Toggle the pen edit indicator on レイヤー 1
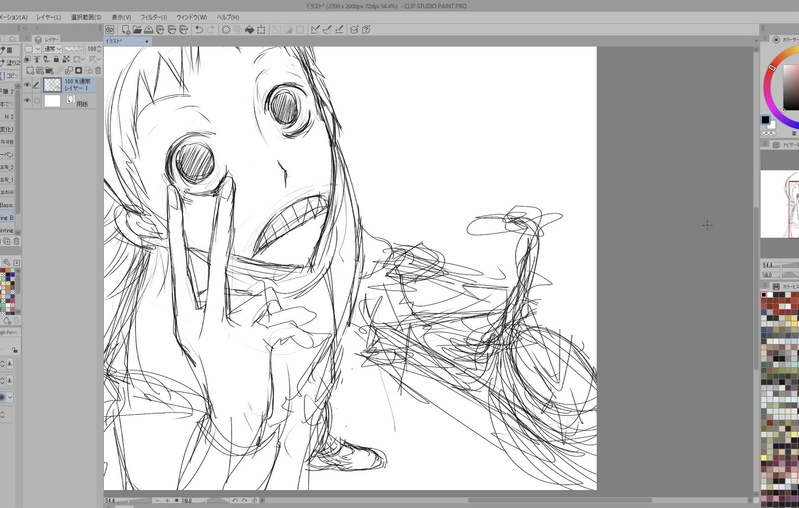799x508 pixels. click(36, 85)
